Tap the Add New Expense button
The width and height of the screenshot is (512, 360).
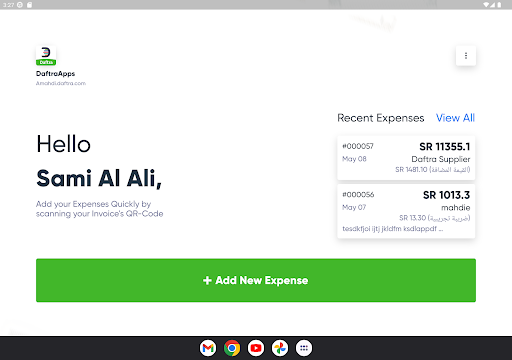256,280
